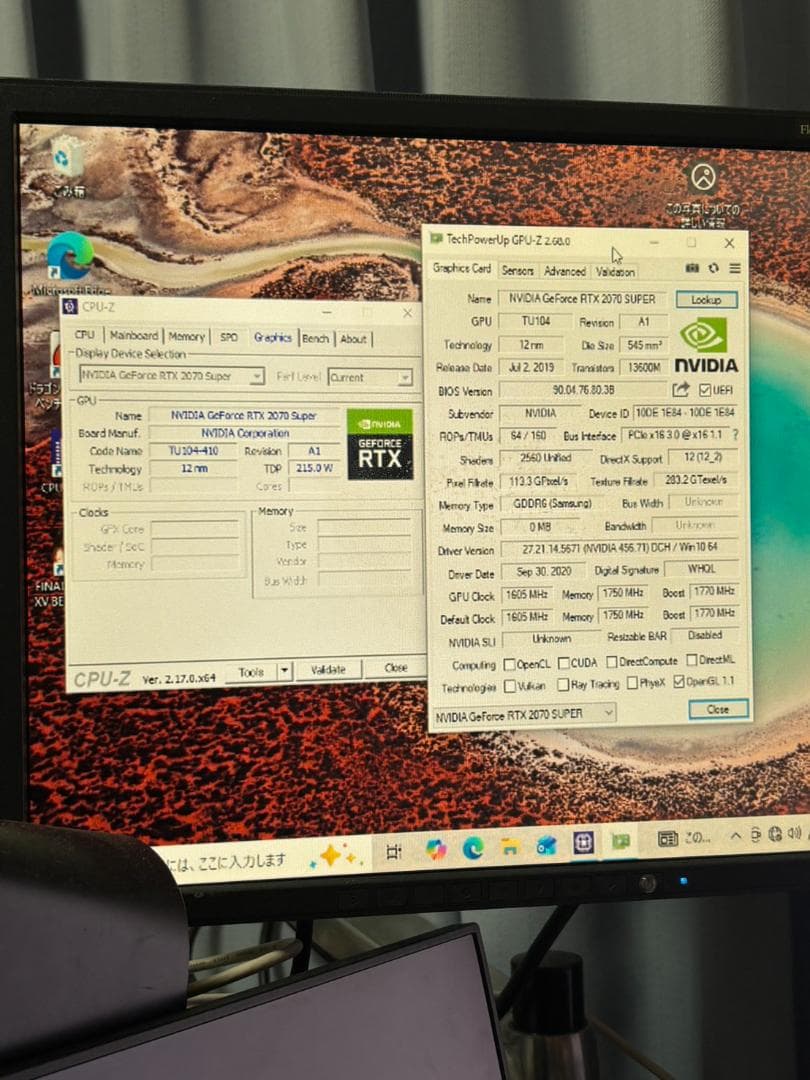Toggle the UEFI checkbox
The width and height of the screenshot is (810, 1080).
coord(705,390)
